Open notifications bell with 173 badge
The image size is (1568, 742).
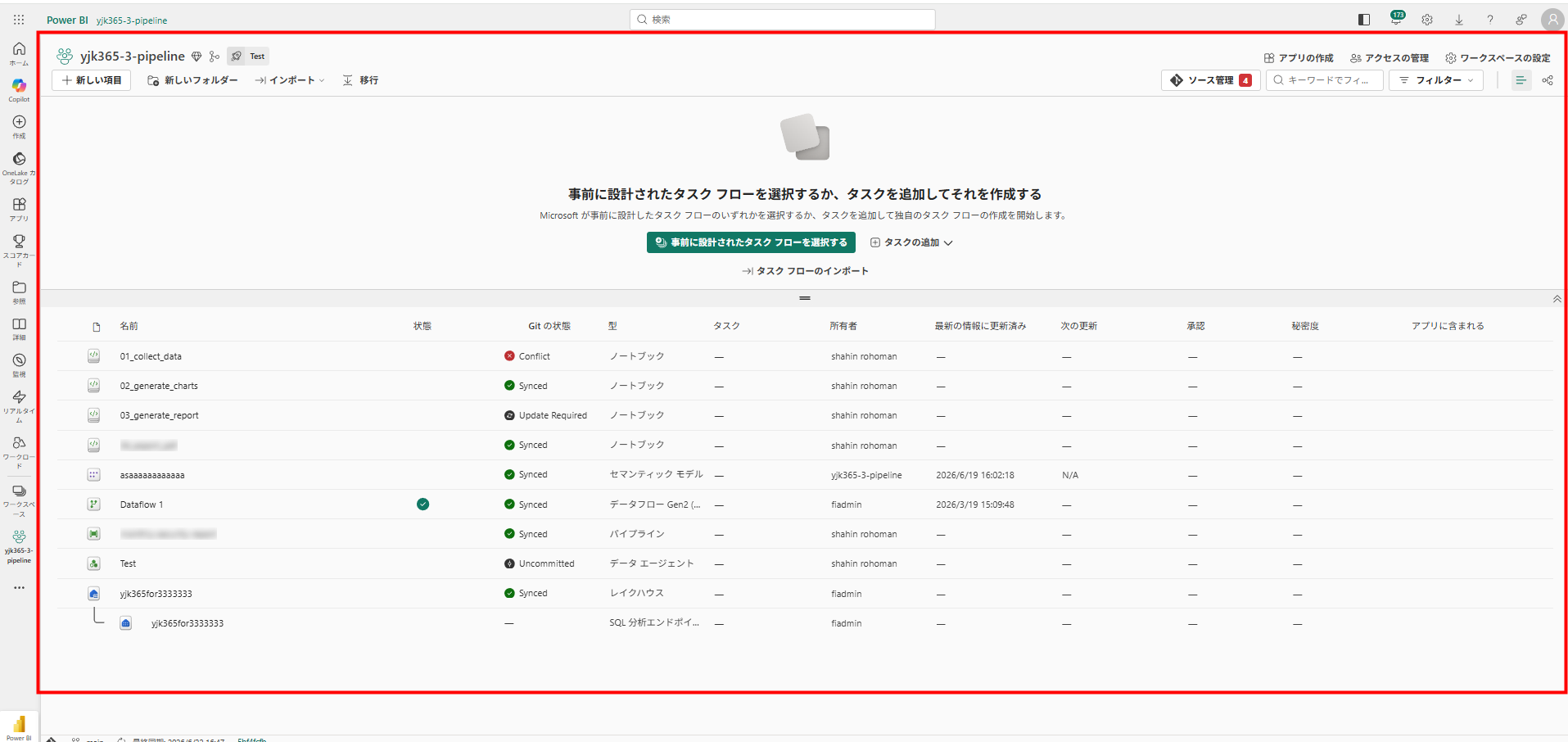coord(1397,18)
